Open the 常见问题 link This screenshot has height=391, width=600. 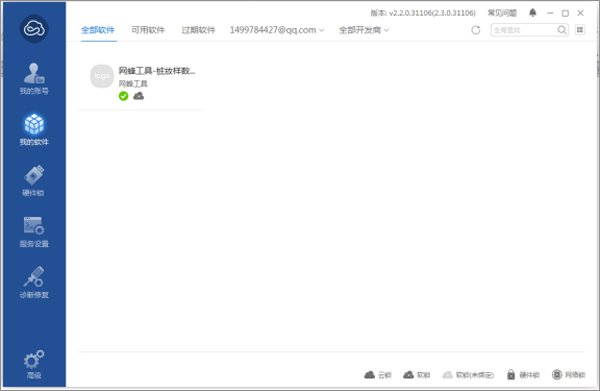(502, 13)
